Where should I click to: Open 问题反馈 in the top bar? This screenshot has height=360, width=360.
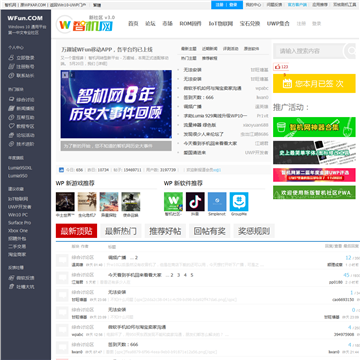[x=274, y=5]
